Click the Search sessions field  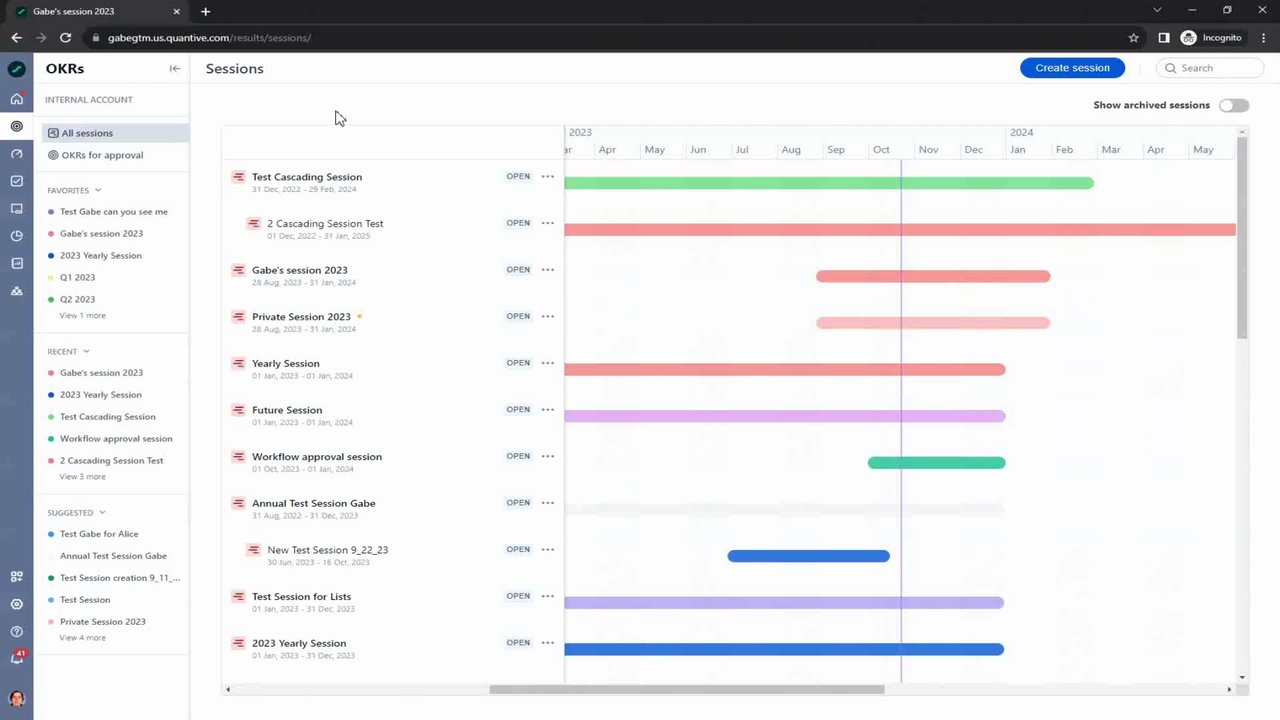point(1210,68)
